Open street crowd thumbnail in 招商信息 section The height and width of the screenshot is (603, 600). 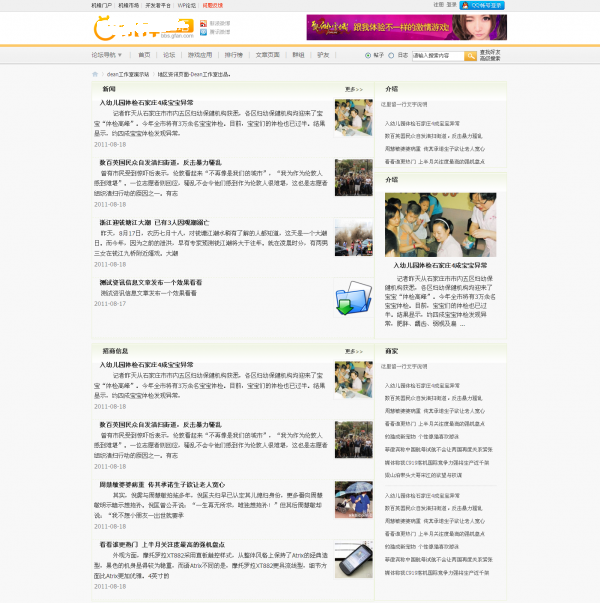tap(353, 440)
